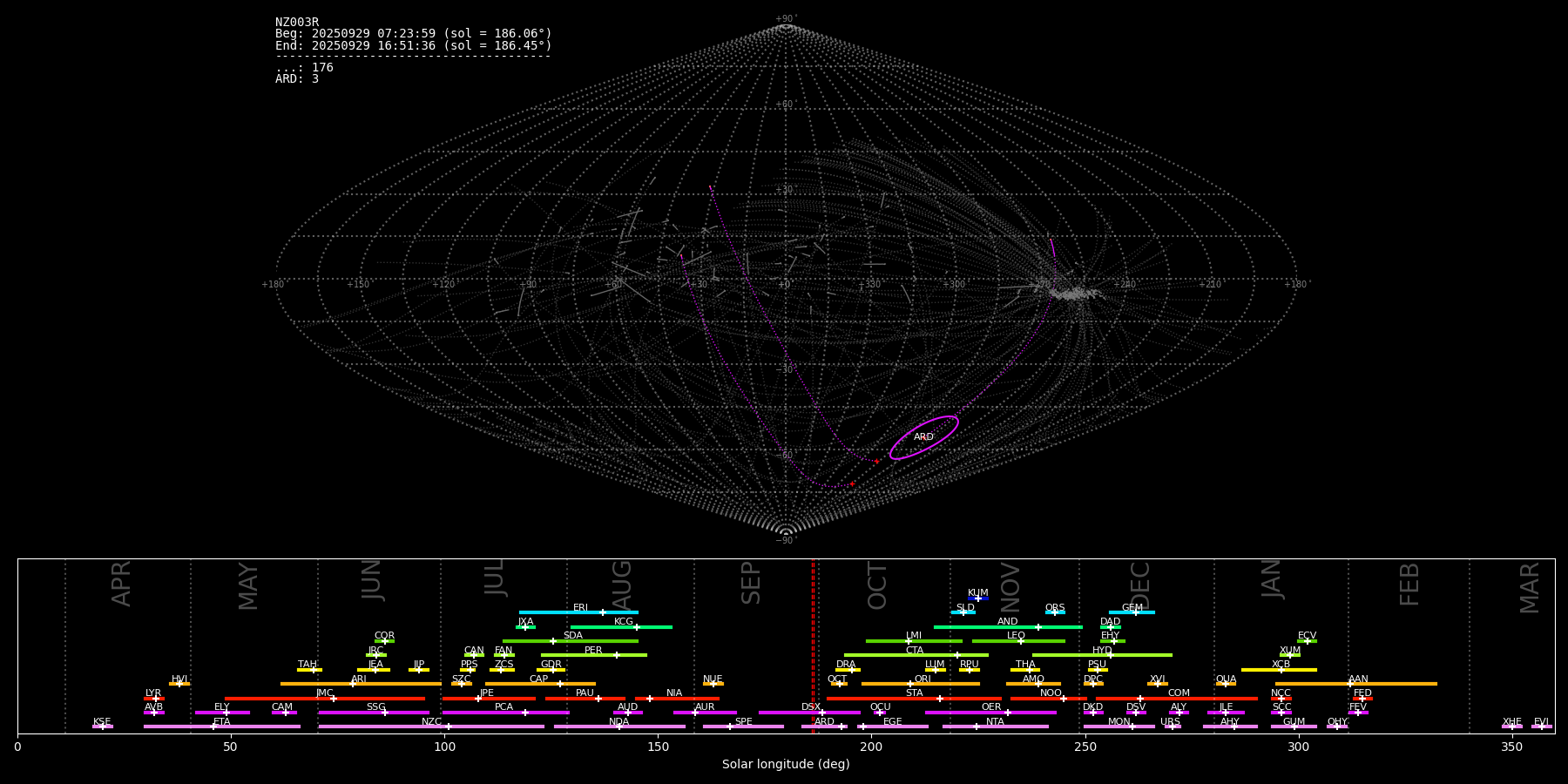
Task: Click the ARD label in the timeline
Action: pyautogui.click(x=824, y=722)
